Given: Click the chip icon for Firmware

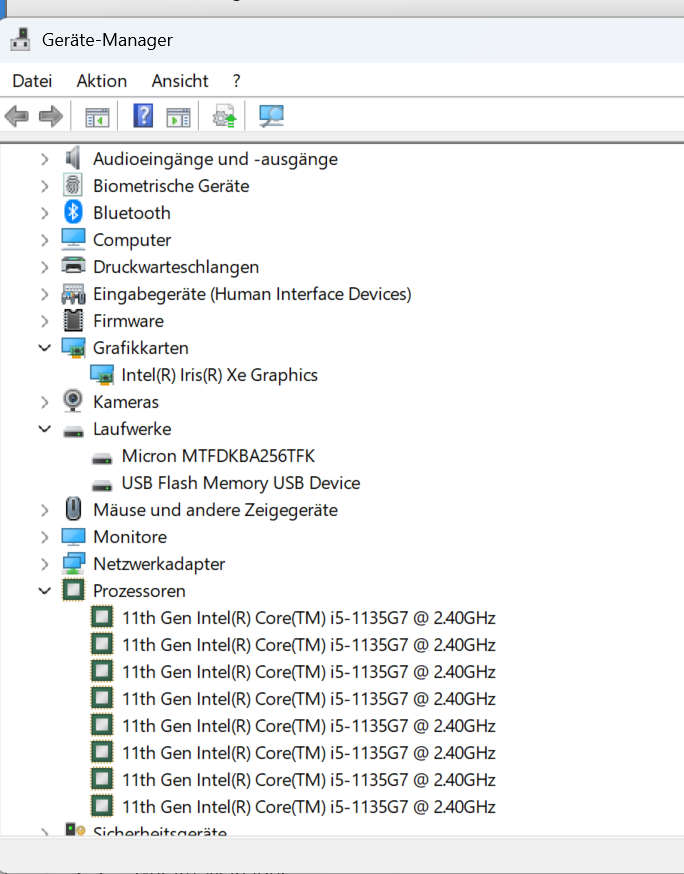Looking at the screenshot, I should (73, 321).
